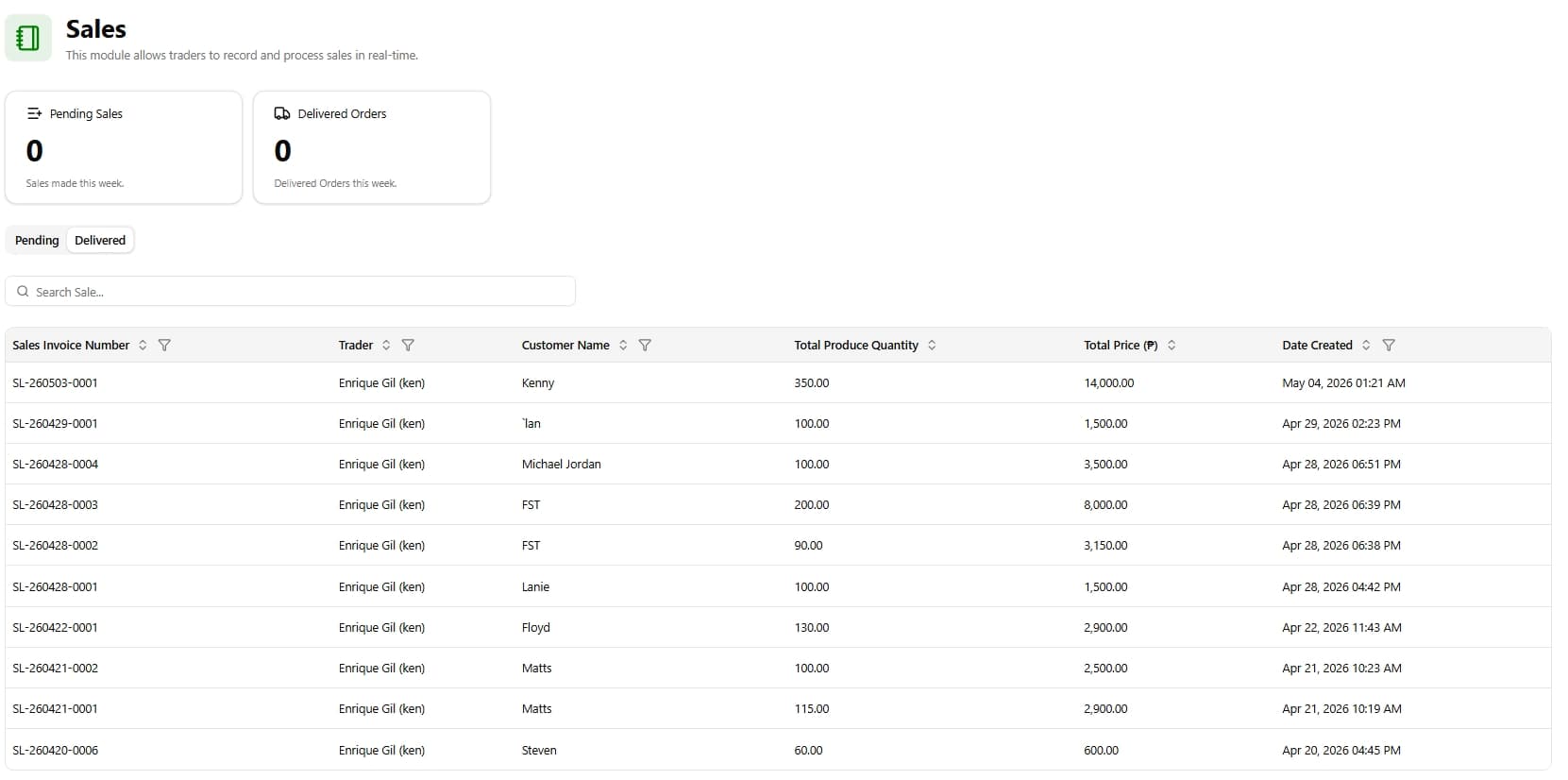Sort by Customer Name arrows

tap(623, 345)
